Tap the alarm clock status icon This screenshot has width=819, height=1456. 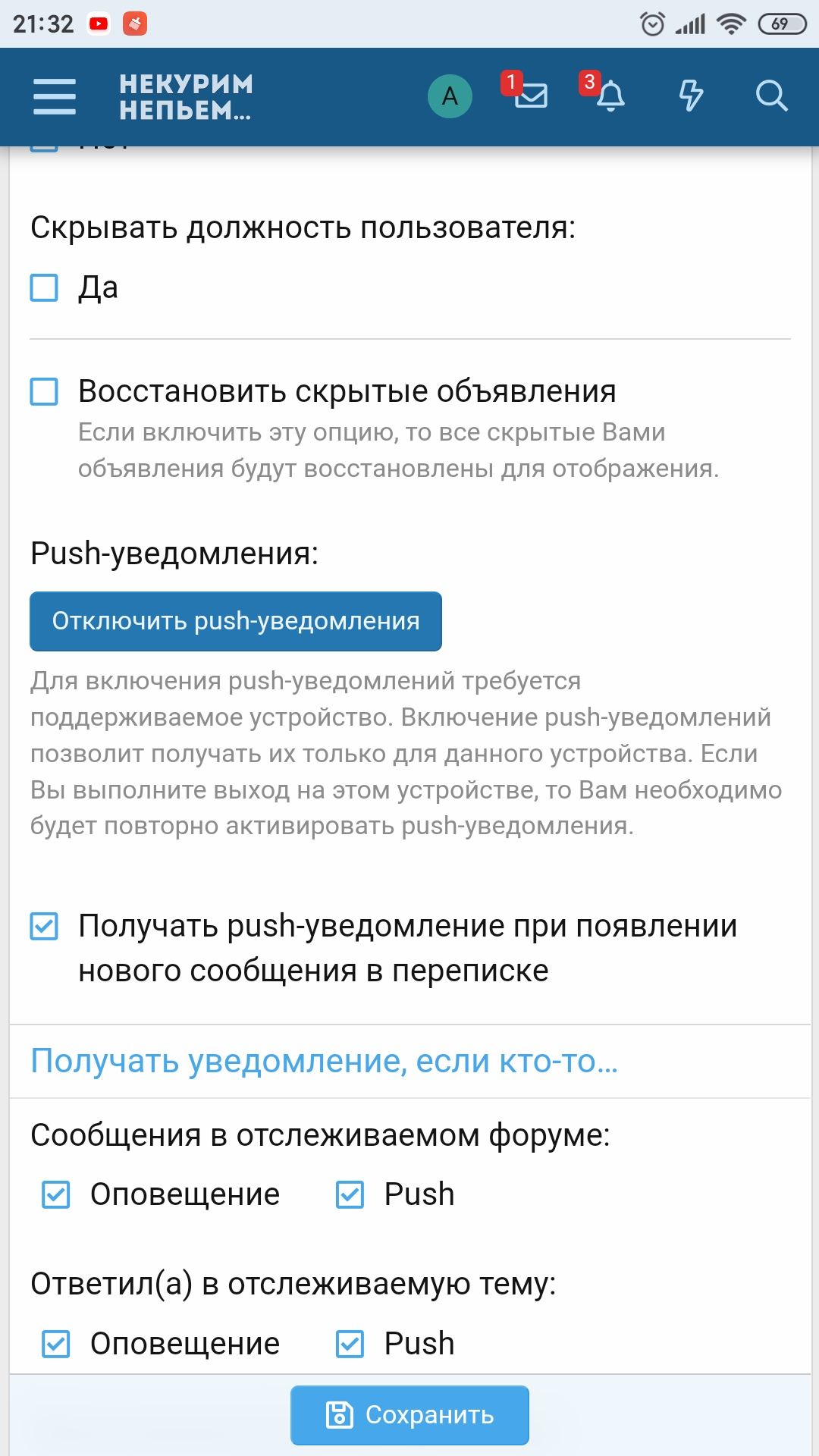(652, 24)
